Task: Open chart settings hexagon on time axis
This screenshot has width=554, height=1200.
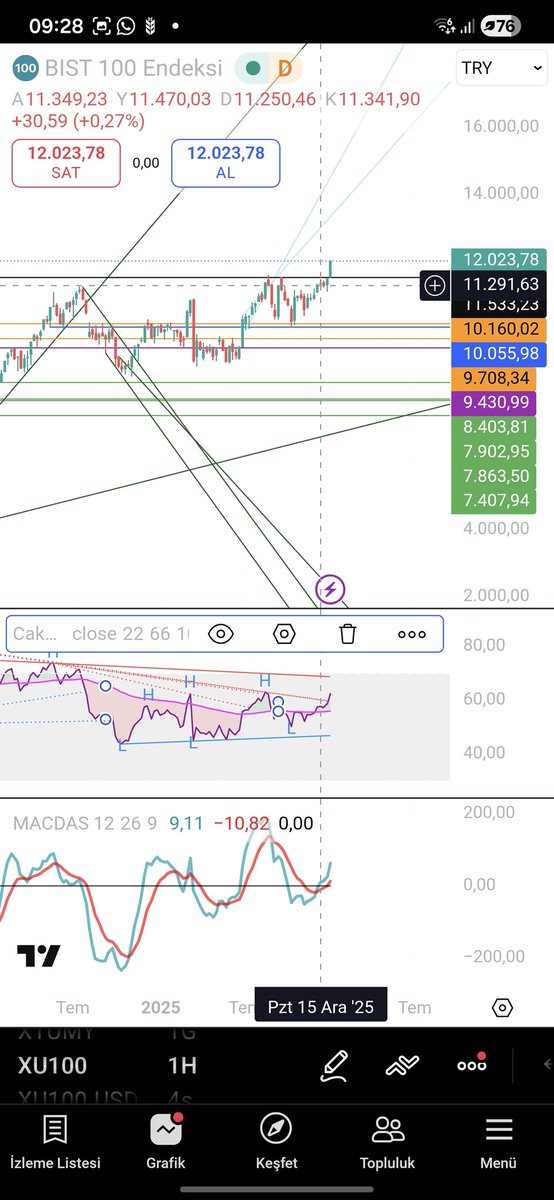Action: click(502, 1007)
